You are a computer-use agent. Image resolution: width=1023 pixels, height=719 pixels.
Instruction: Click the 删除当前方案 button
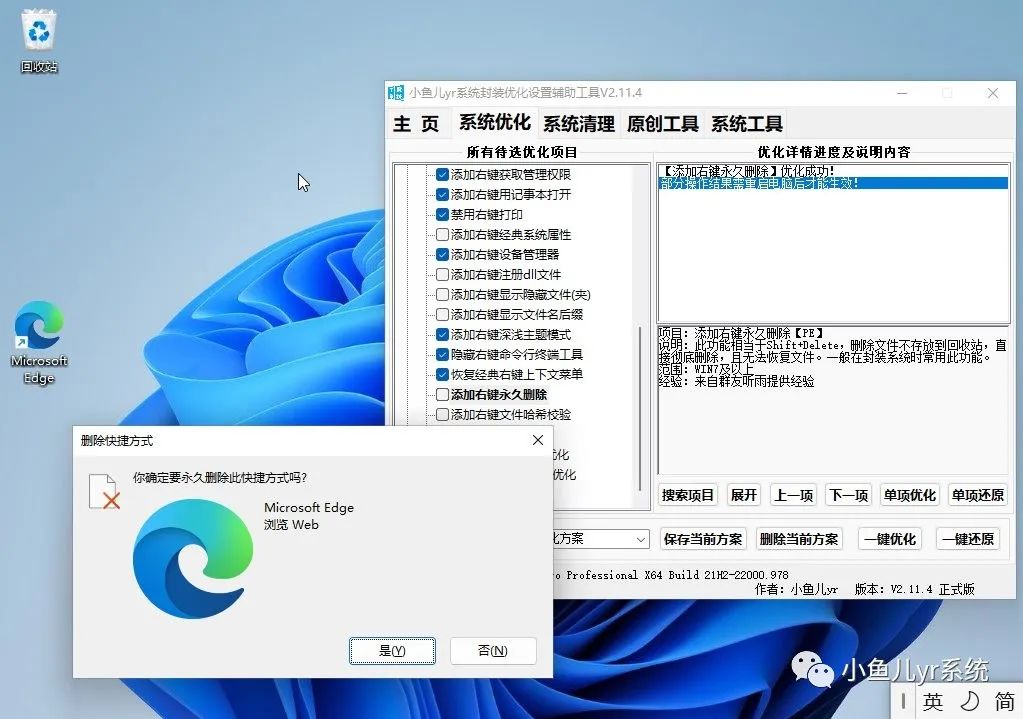click(799, 539)
